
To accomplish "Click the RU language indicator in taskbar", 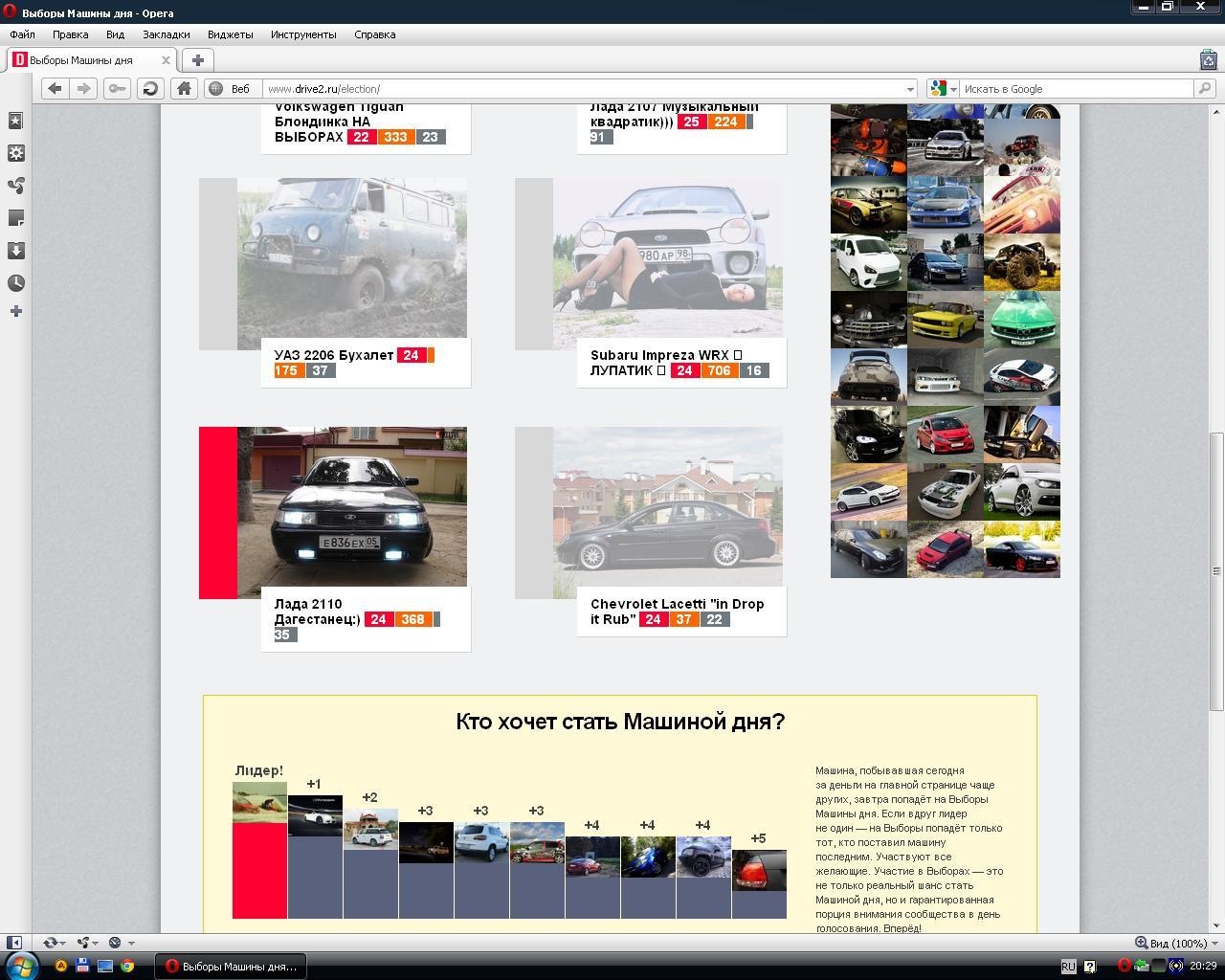I will tap(1068, 966).
